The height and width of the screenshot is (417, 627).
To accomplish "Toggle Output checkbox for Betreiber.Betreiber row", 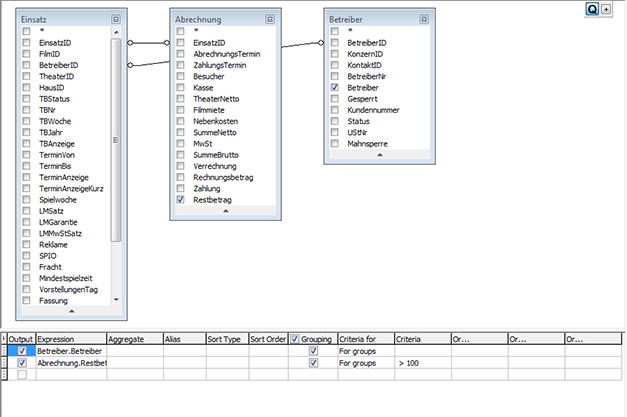I will tap(22, 351).
